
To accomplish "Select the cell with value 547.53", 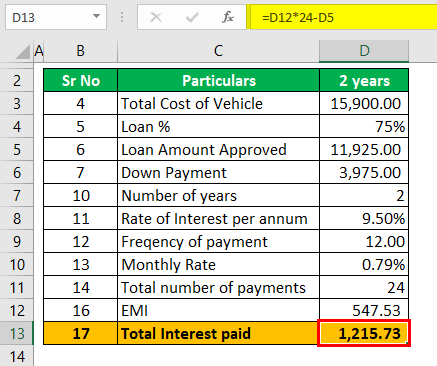I will 364,310.
